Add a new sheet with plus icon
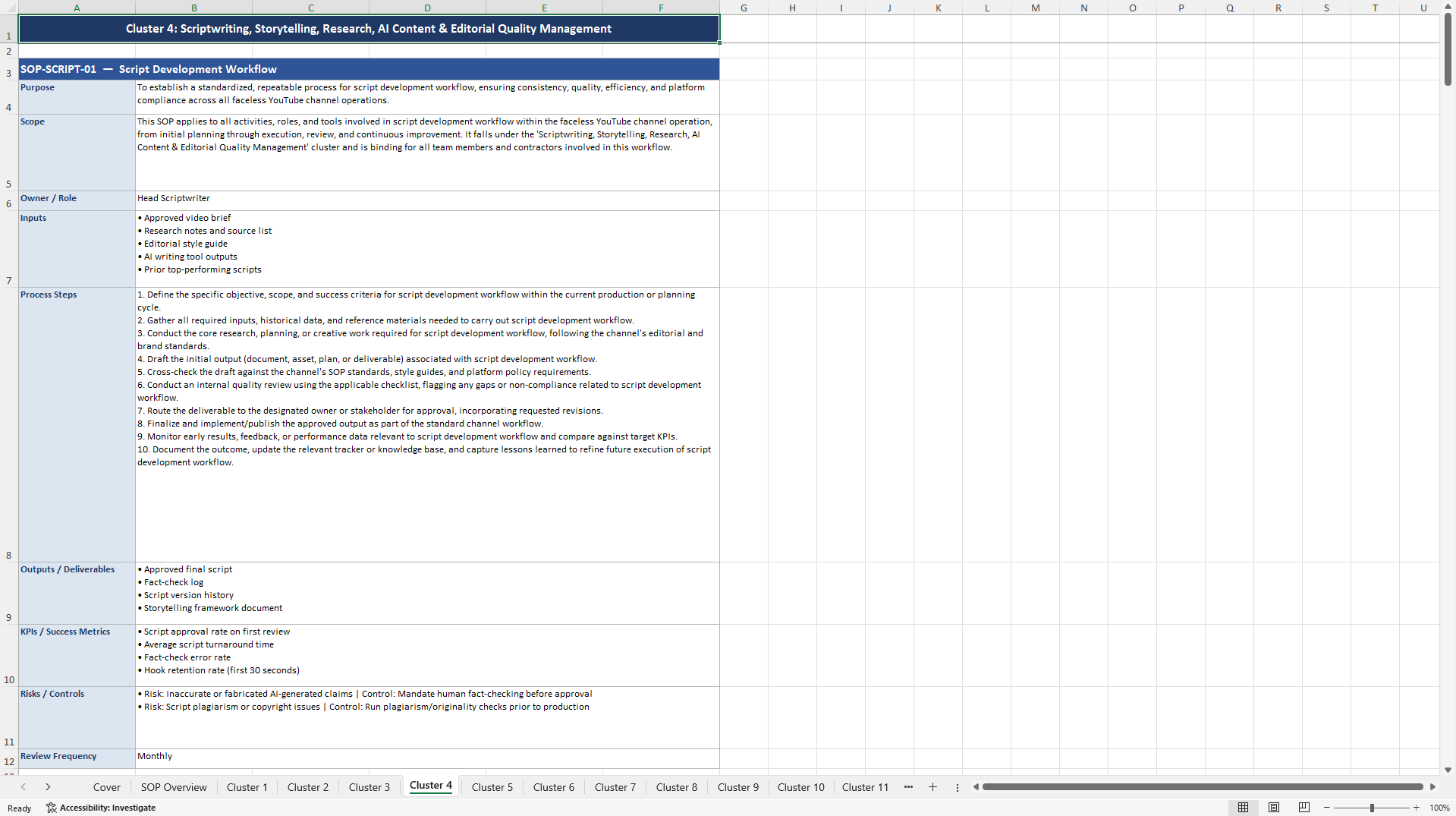1456x816 pixels. (x=932, y=787)
